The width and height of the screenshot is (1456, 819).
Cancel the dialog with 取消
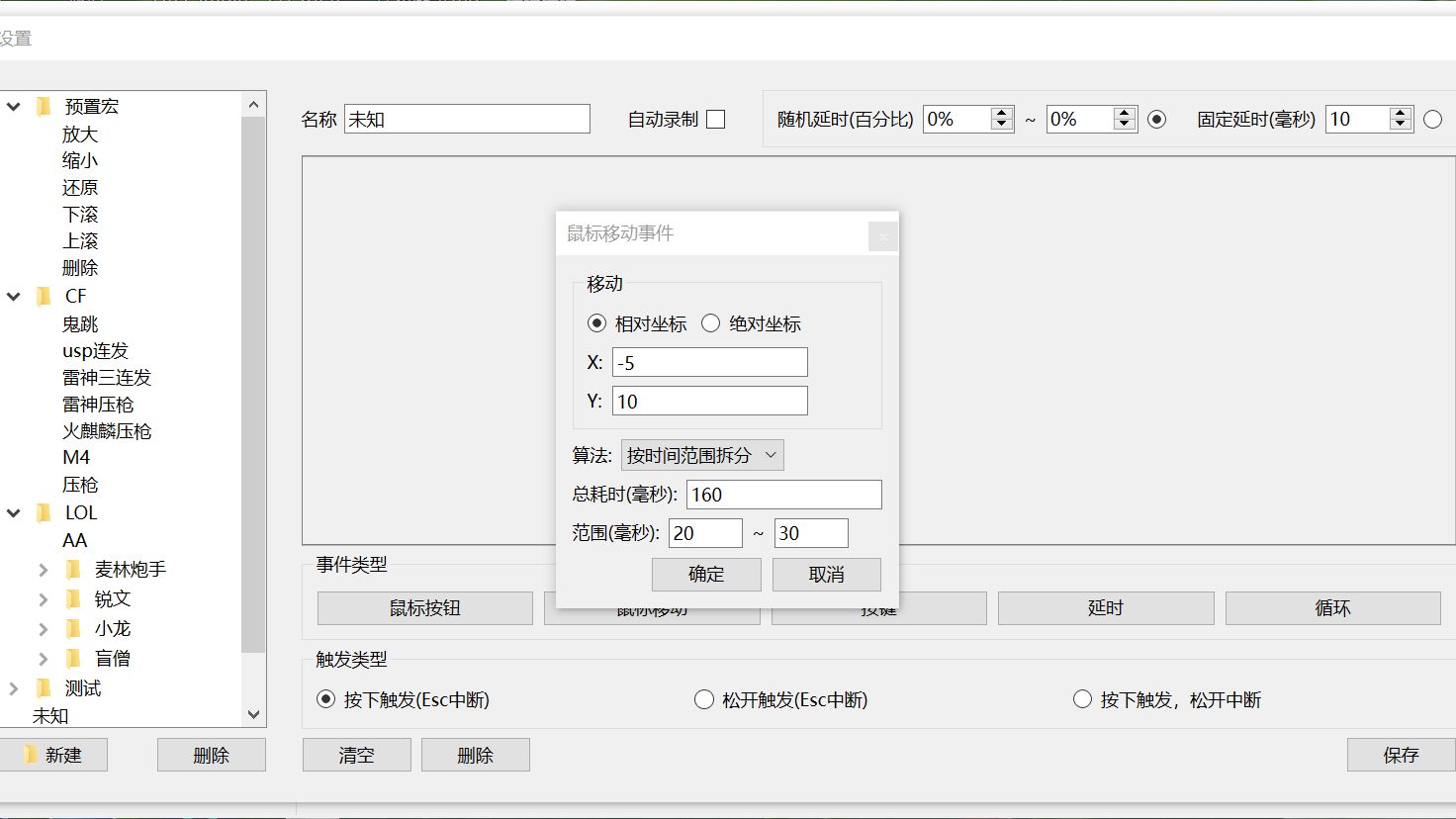pos(827,575)
